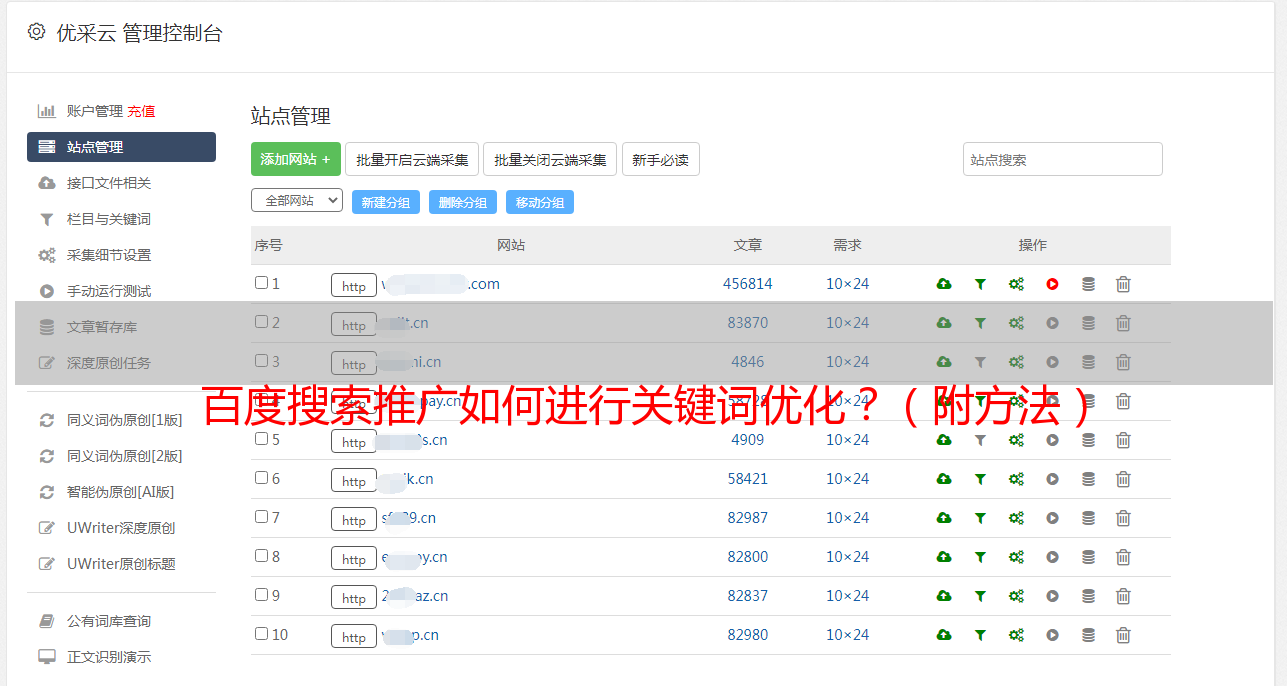Screen dimensions: 1287x686
Task: Select 站点管理 in the sidebar
Action: (x=121, y=147)
